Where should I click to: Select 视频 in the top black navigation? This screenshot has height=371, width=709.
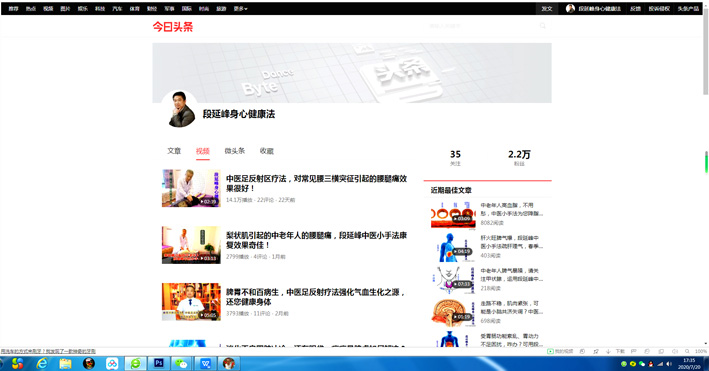48,9
